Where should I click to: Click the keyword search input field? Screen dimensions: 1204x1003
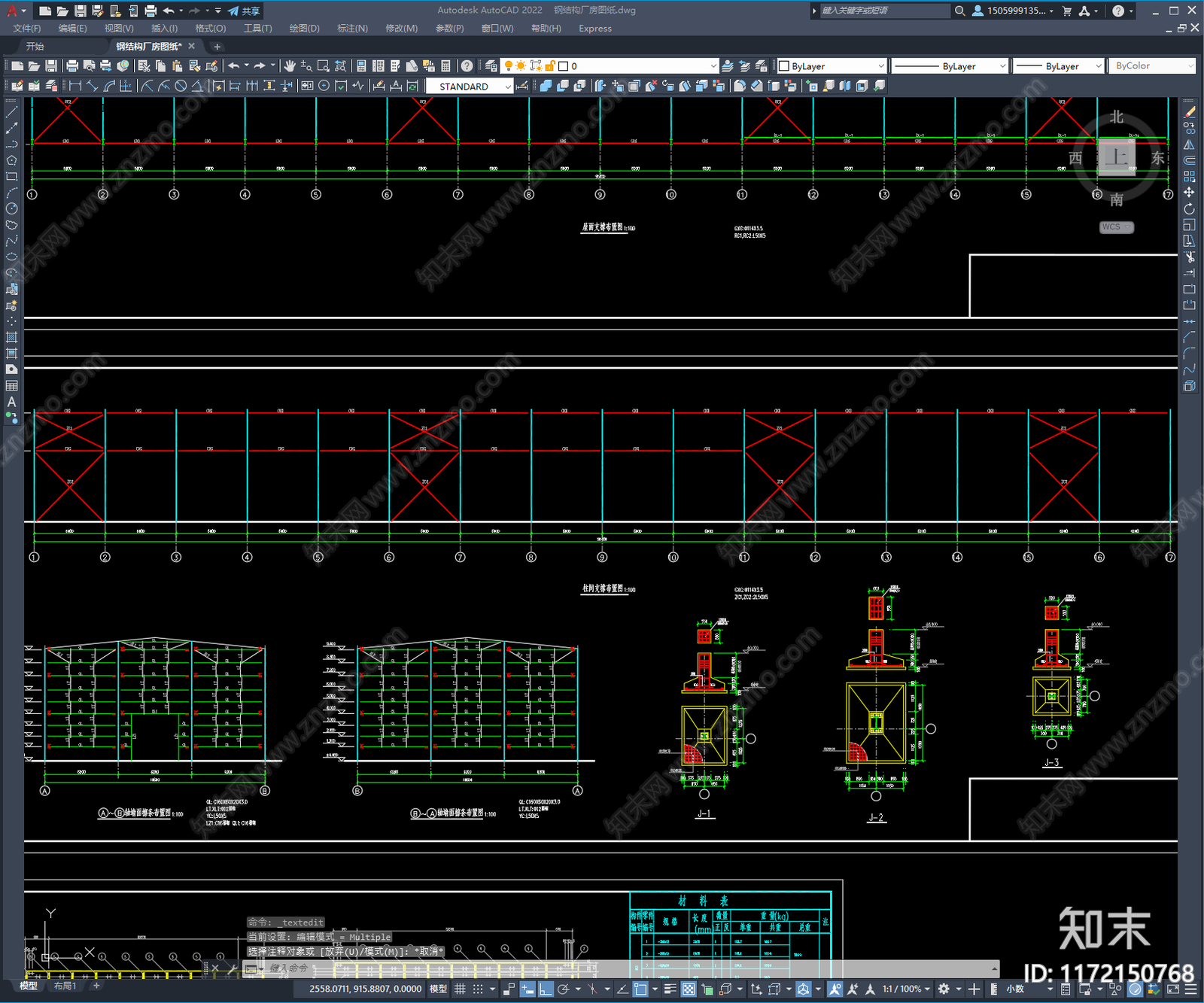pyautogui.click(x=885, y=11)
